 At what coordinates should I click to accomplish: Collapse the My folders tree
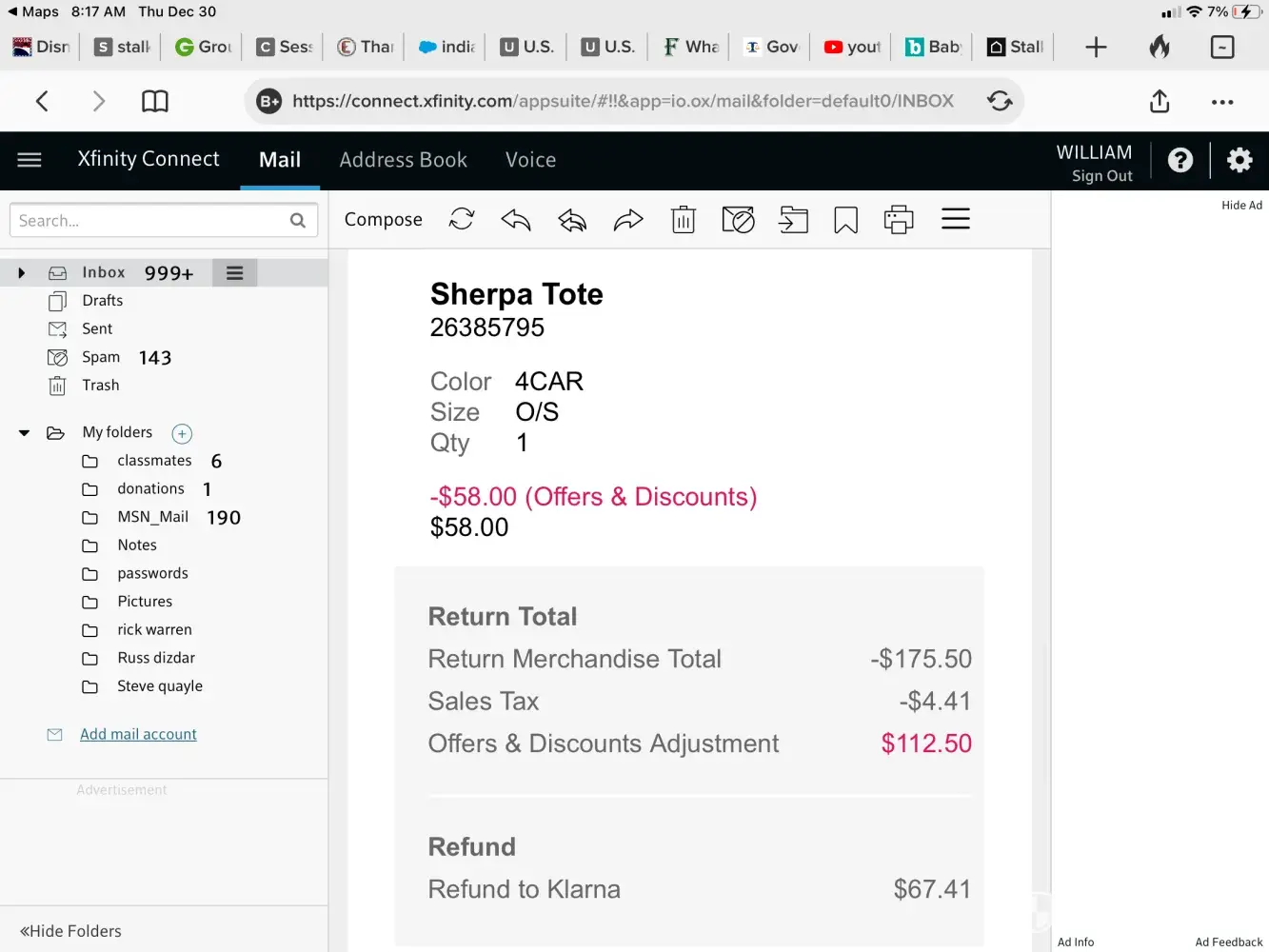click(24, 433)
